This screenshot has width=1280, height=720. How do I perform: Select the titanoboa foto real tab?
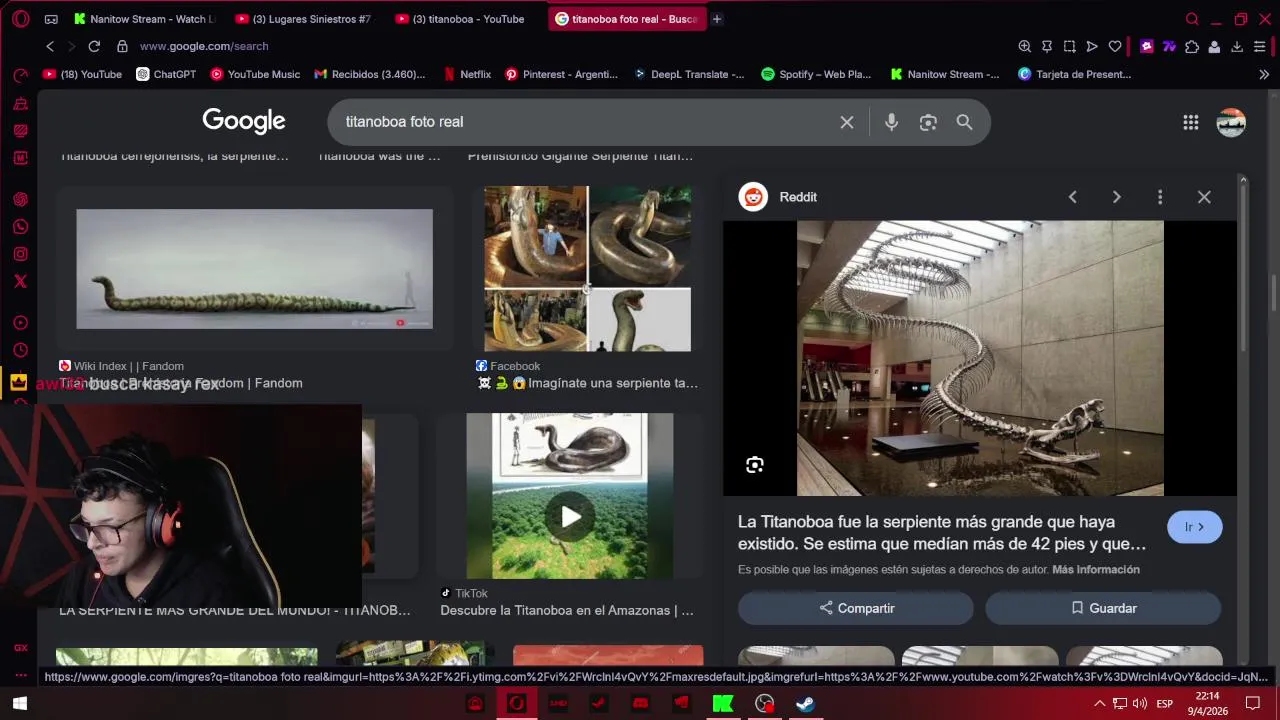pos(627,19)
